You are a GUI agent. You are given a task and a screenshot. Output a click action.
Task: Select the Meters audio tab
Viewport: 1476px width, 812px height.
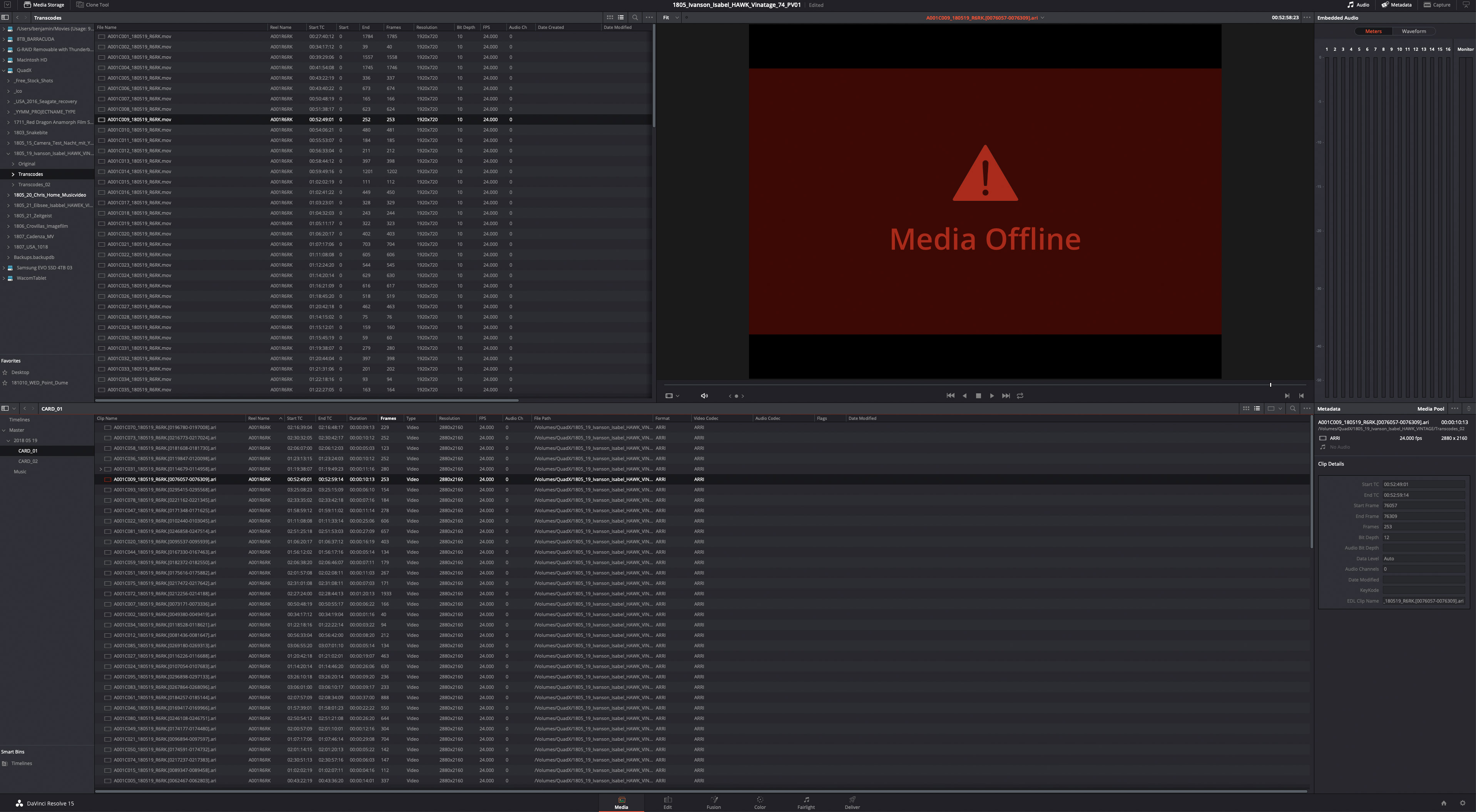point(1373,32)
